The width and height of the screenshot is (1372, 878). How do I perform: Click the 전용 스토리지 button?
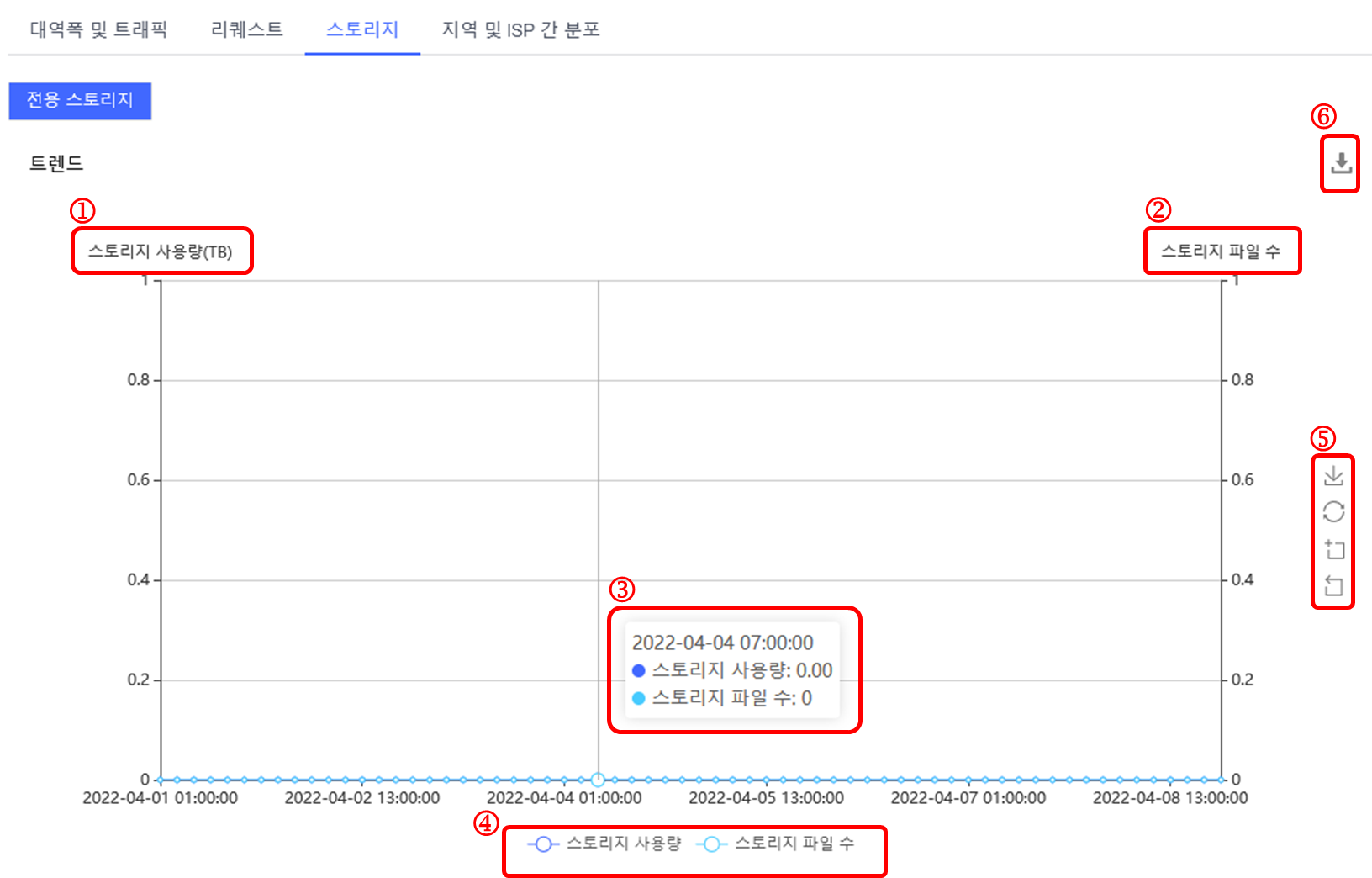pyautogui.click(x=80, y=101)
